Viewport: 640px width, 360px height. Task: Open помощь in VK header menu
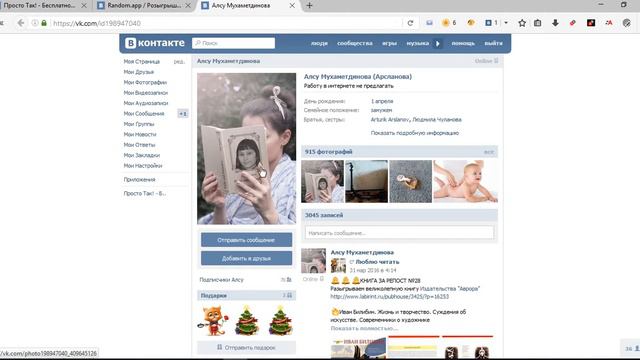(463, 43)
